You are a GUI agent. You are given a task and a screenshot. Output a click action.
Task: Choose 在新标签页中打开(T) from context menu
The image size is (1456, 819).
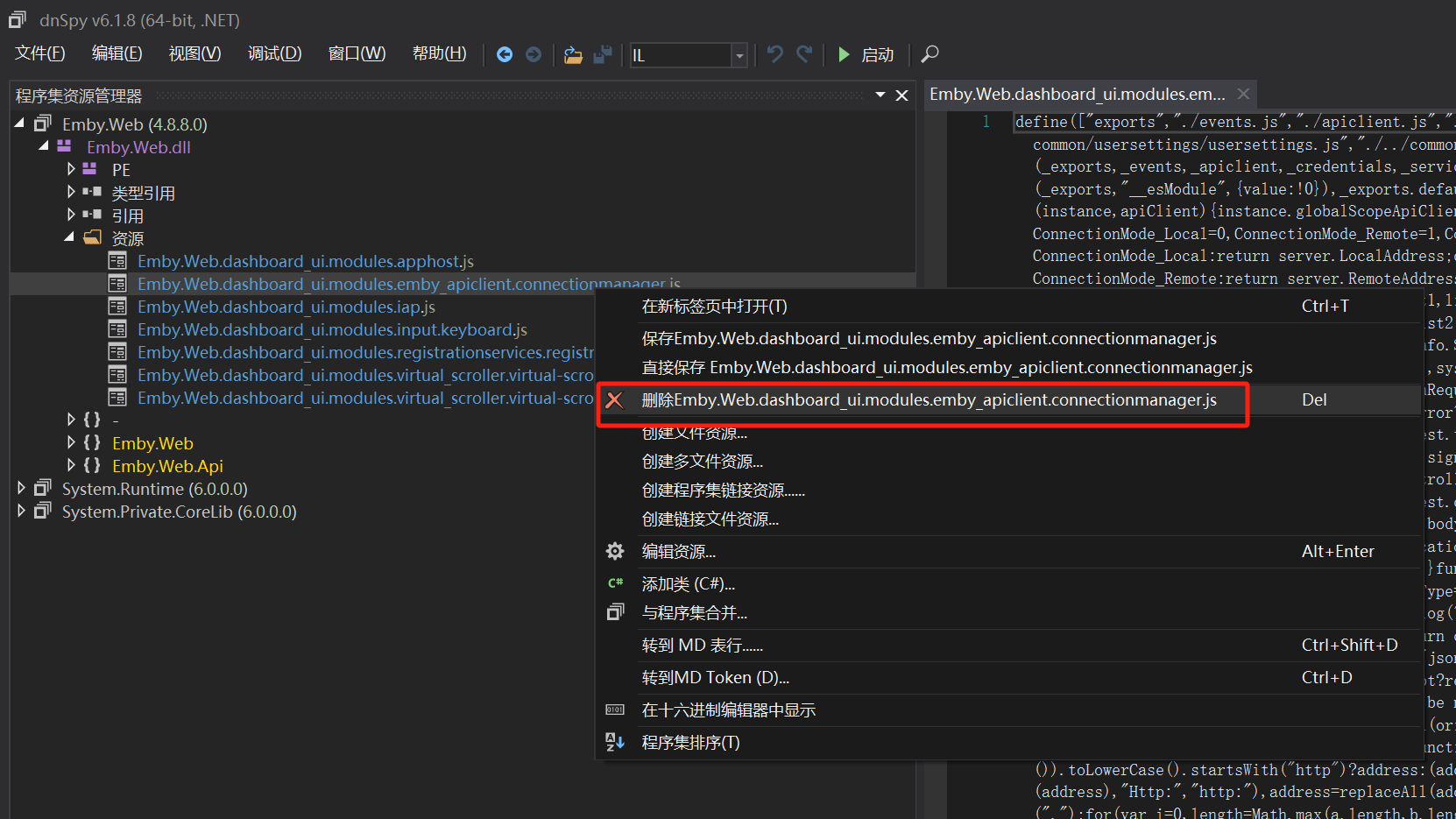click(1009, 306)
